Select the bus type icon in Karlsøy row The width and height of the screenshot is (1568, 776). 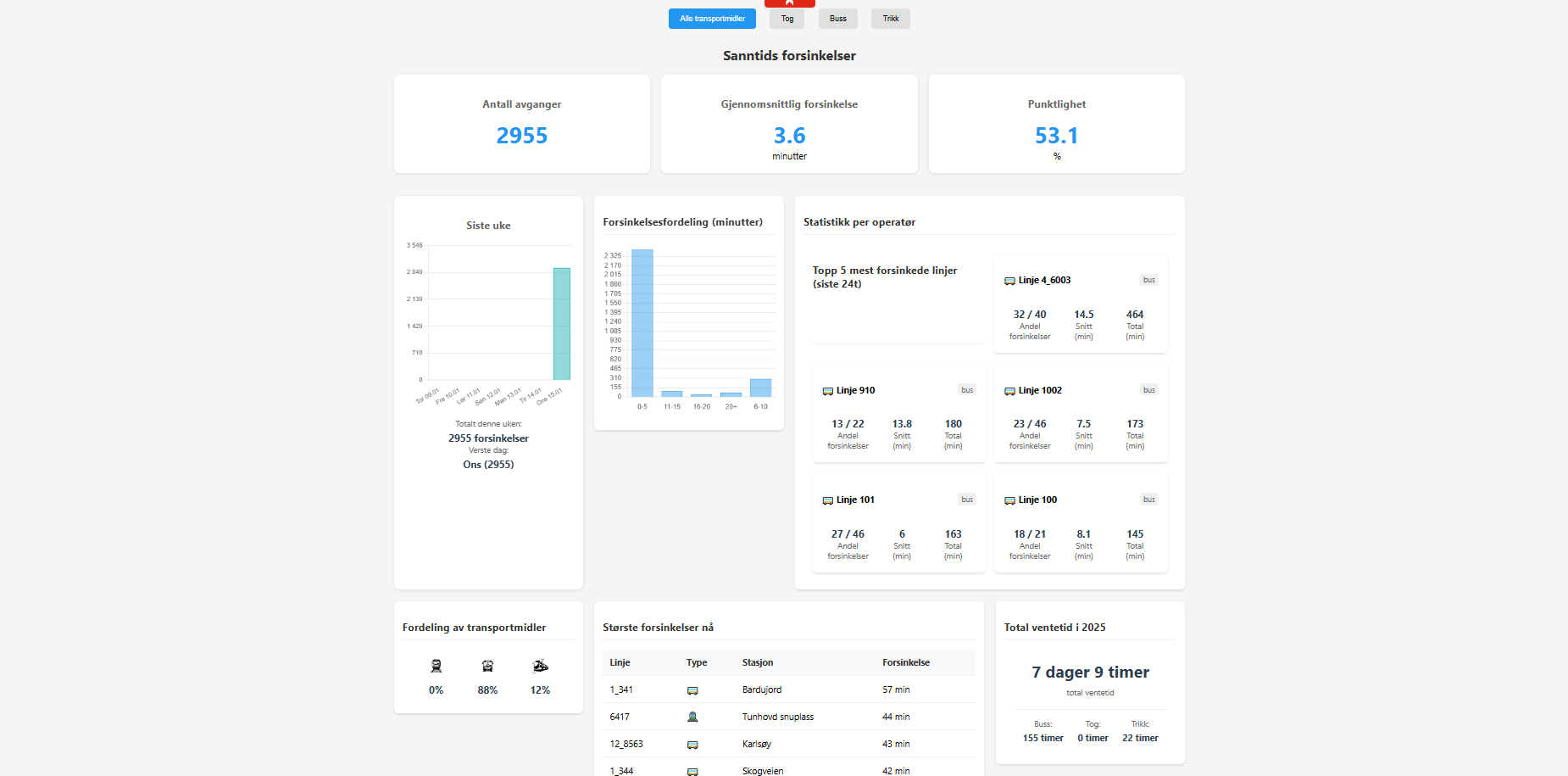click(x=693, y=744)
